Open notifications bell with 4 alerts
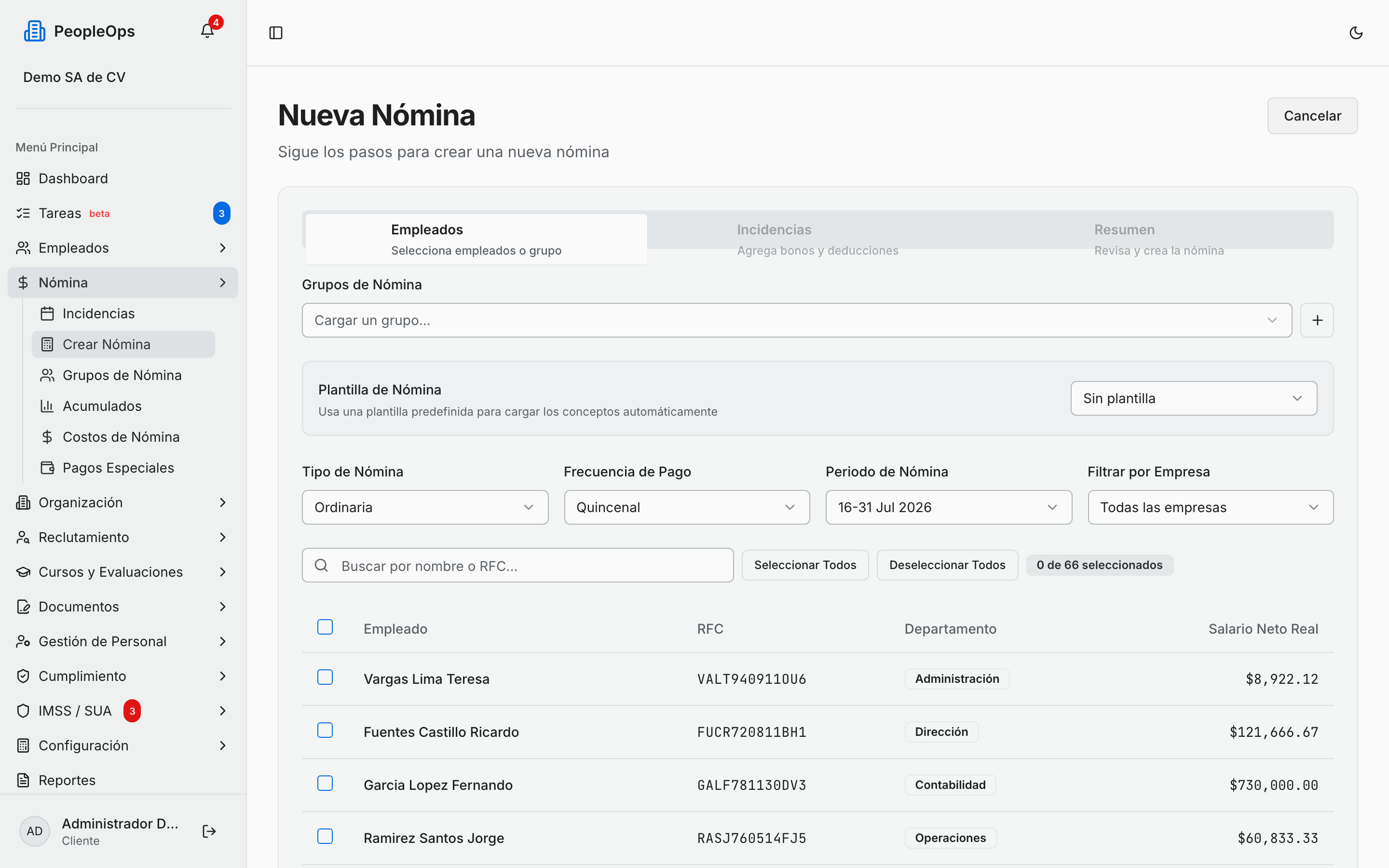The height and width of the screenshot is (868, 1389). [207, 31]
